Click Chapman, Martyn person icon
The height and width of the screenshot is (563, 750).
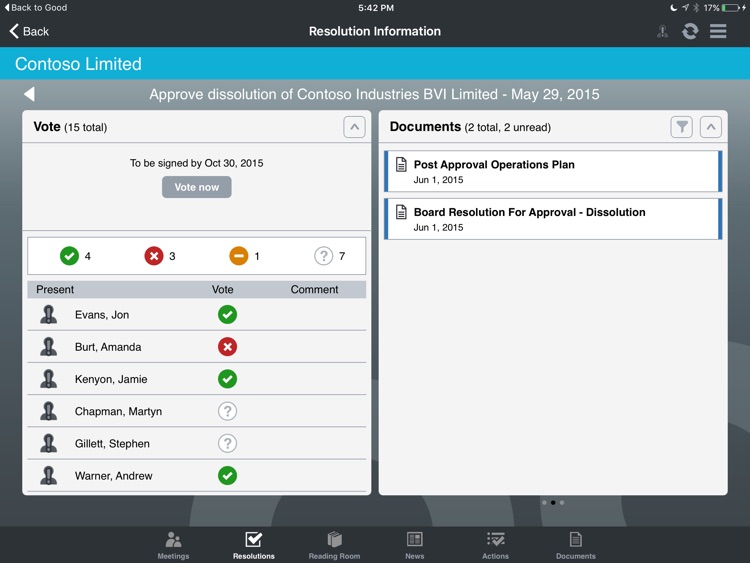point(48,411)
